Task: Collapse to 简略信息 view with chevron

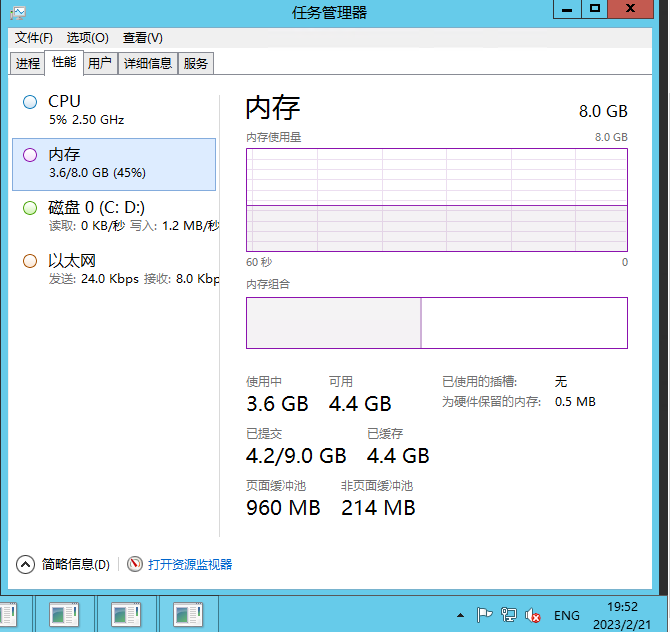Action: 26,565
